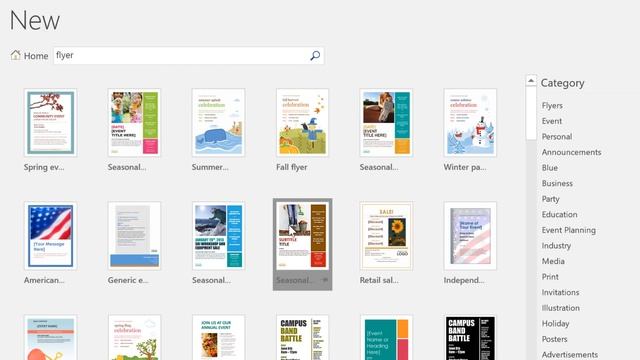Screen dimensions: 640x360
Task: Open the Retail sale sunflower template
Action: [x=386, y=236]
